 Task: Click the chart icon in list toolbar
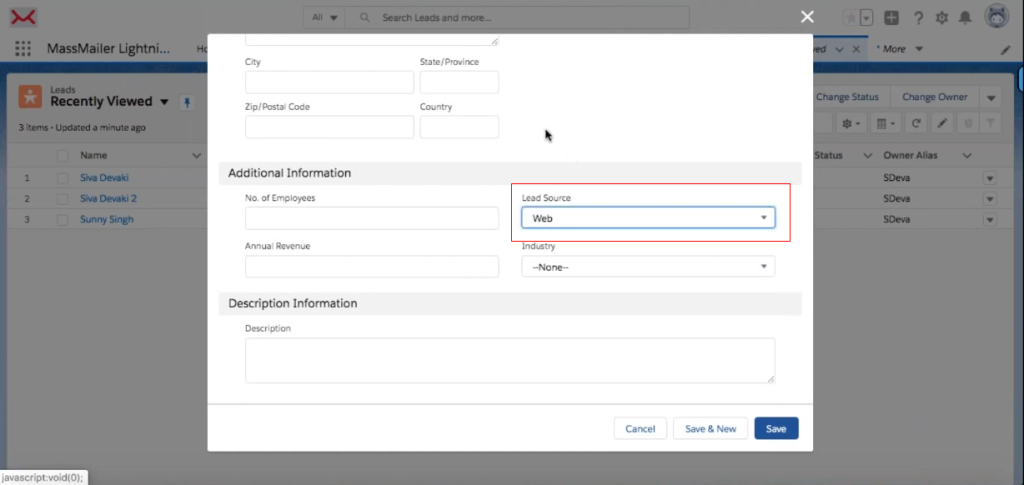(968, 123)
